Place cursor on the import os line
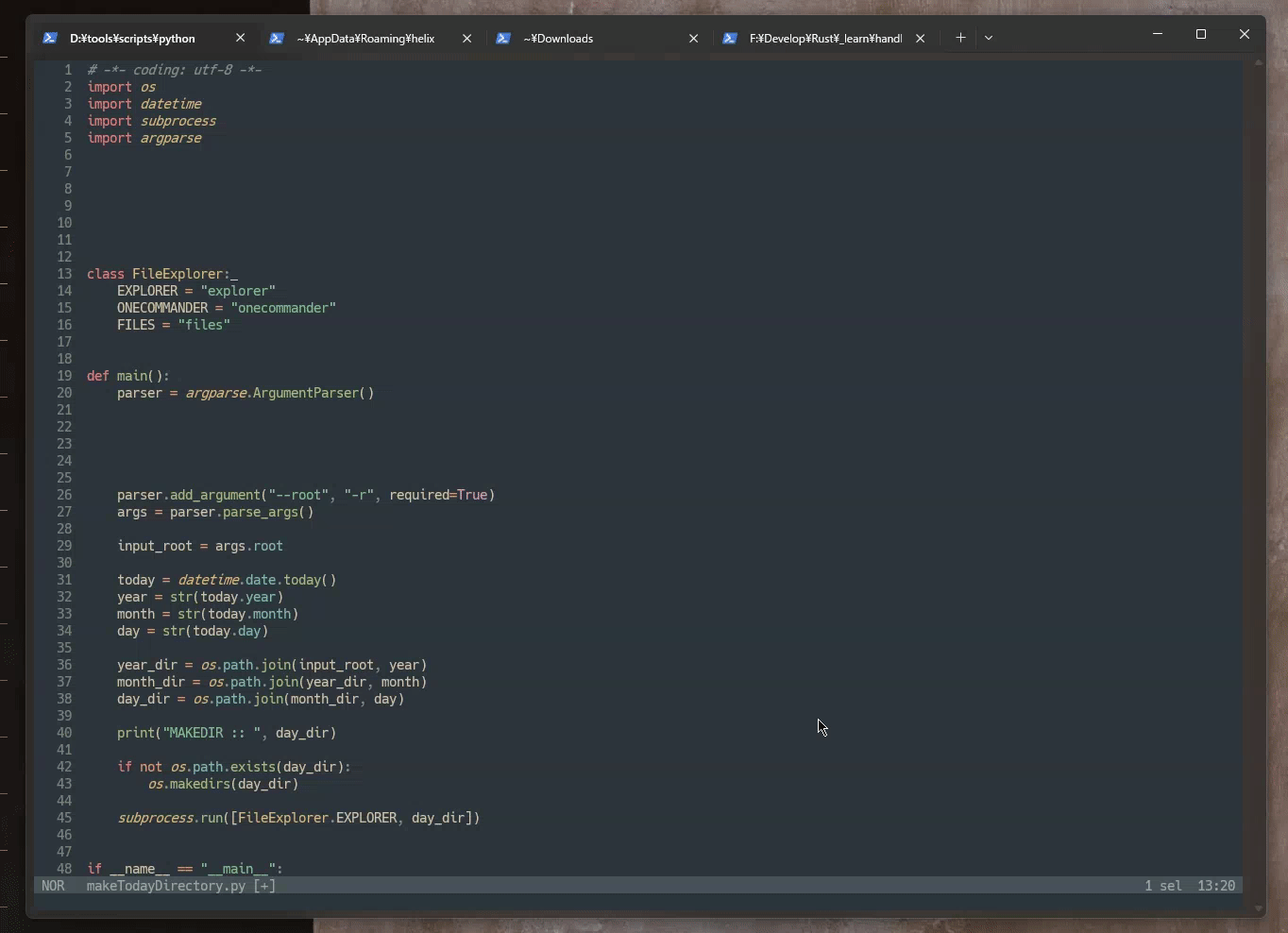The width and height of the screenshot is (1288, 933). click(121, 87)
